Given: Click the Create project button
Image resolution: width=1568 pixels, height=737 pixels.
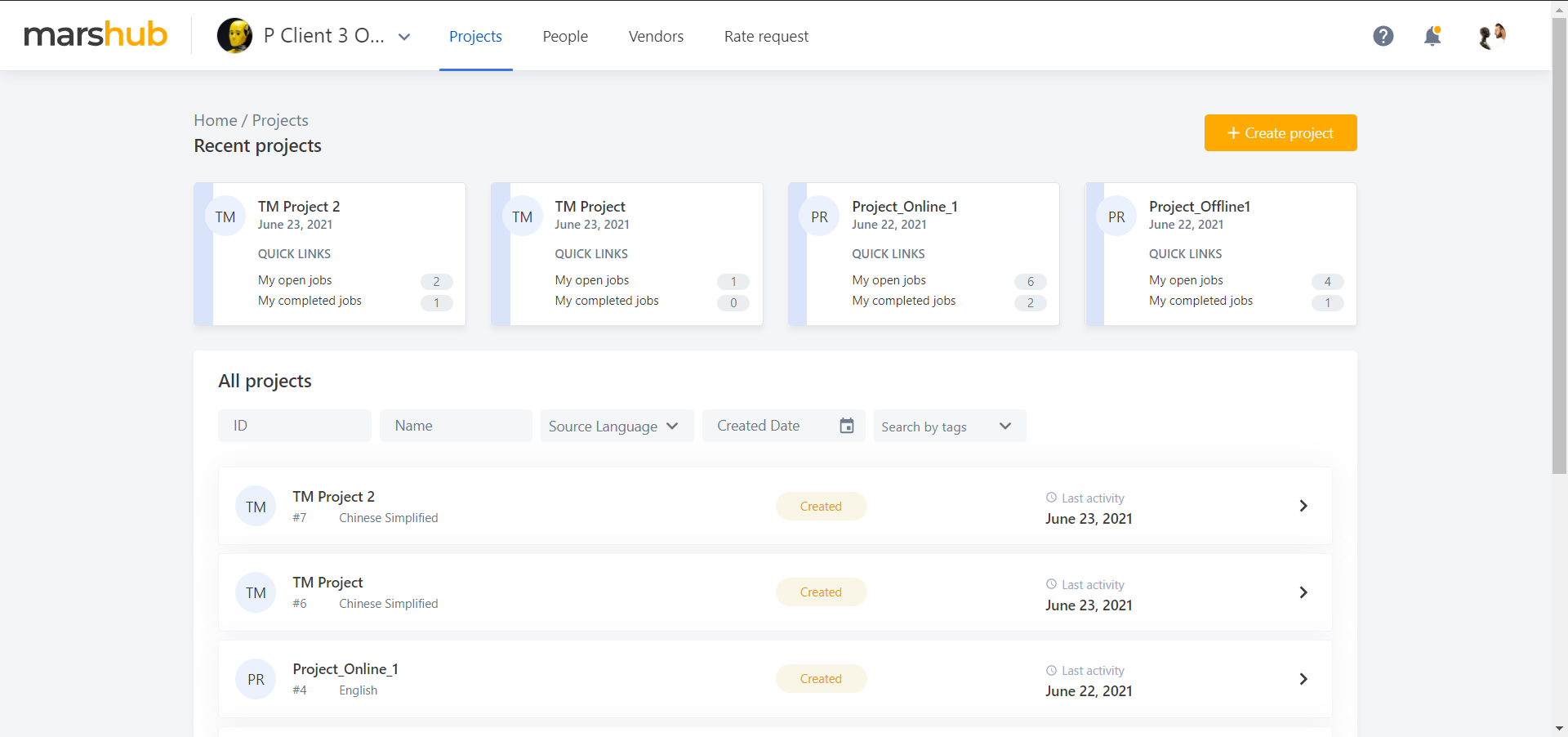Looking at the screenshot, I should click(1280, 132).
